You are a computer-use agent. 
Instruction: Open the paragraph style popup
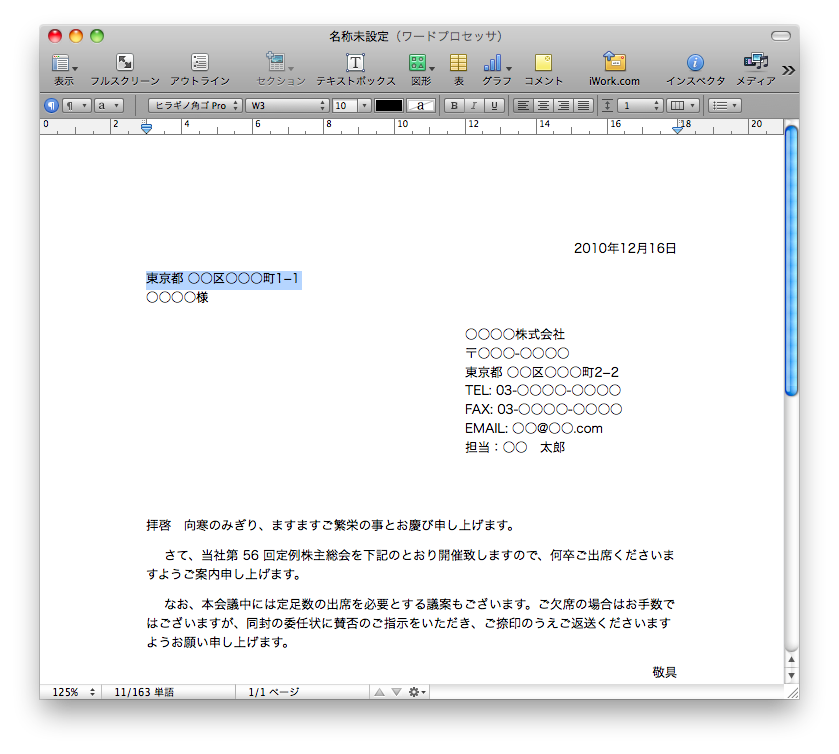click(x=77, y=105)
